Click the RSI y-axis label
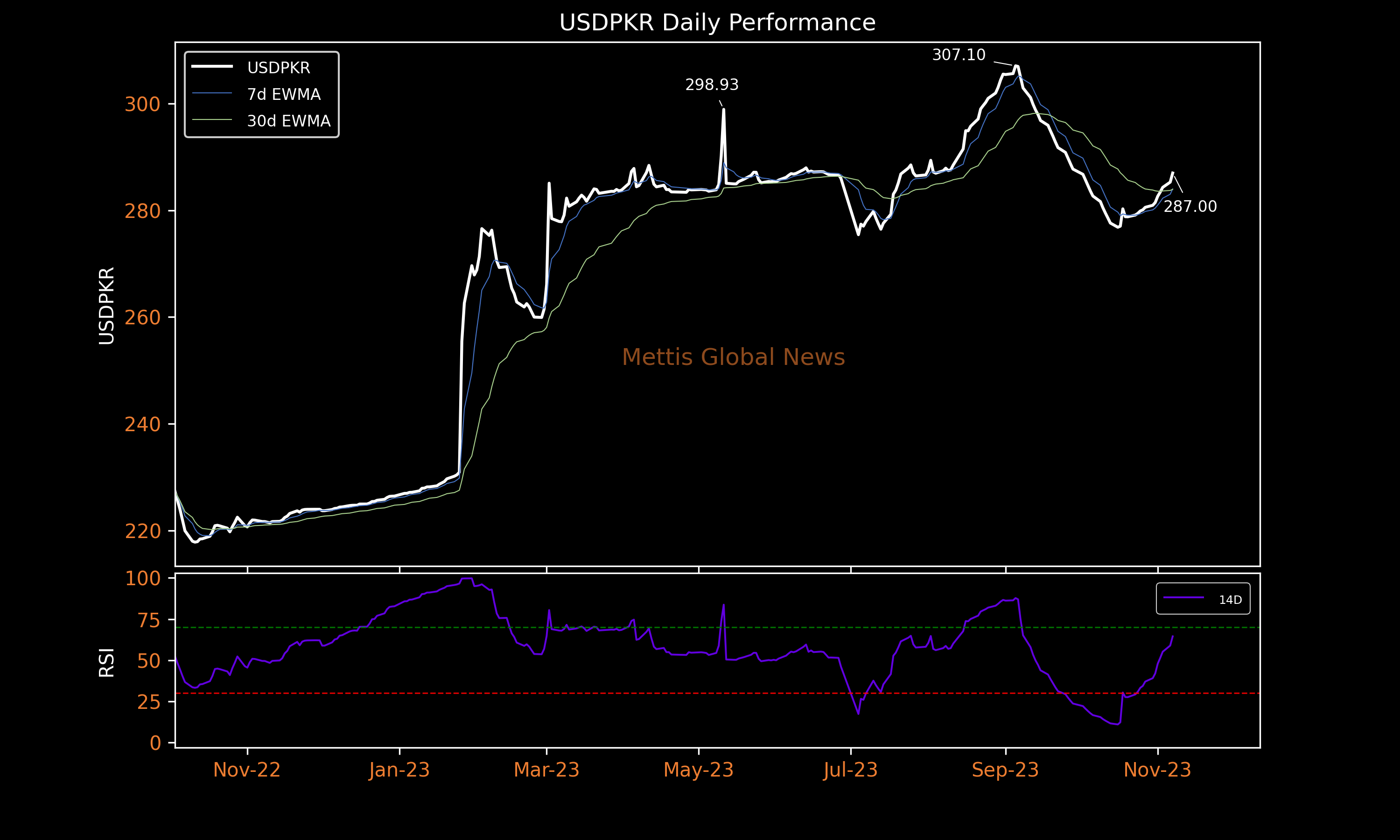 pyautogui.click(x=106, y=662)
